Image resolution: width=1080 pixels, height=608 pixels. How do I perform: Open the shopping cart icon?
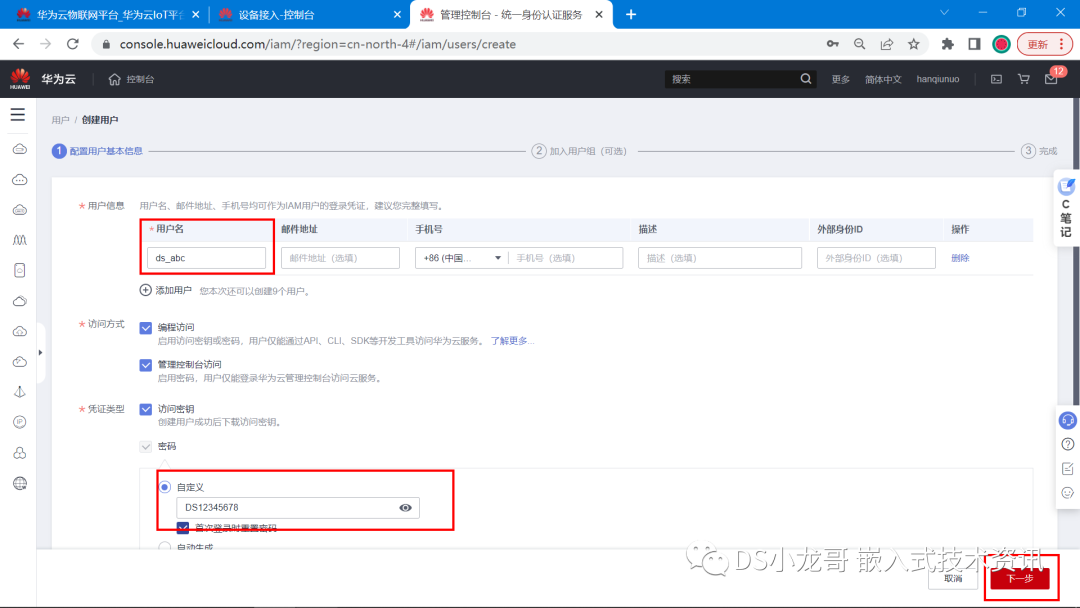(1024, 79)
